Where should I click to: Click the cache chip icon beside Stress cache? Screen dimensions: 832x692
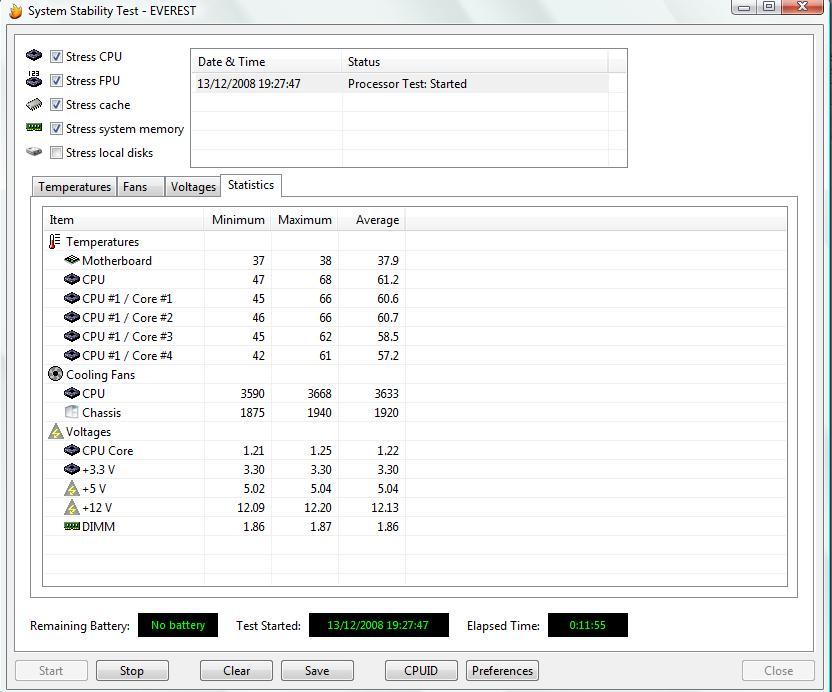(34, 104)
